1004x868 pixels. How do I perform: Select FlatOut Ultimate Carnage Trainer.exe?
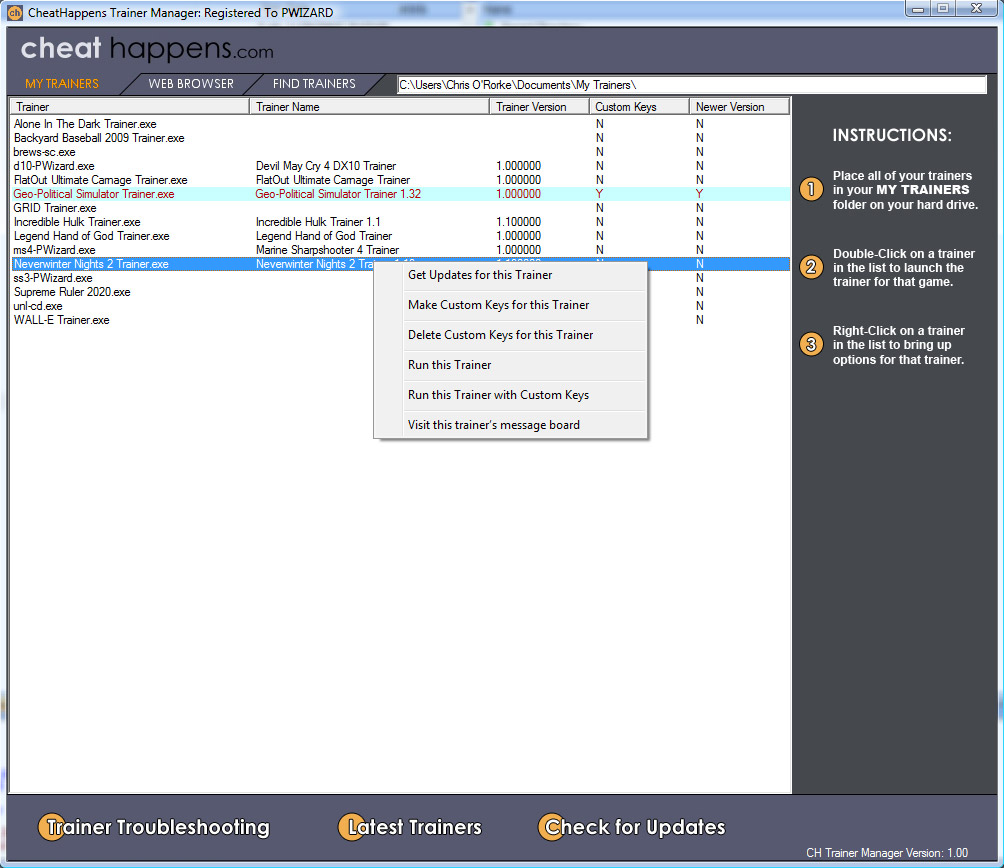click(x=101, y=181)
